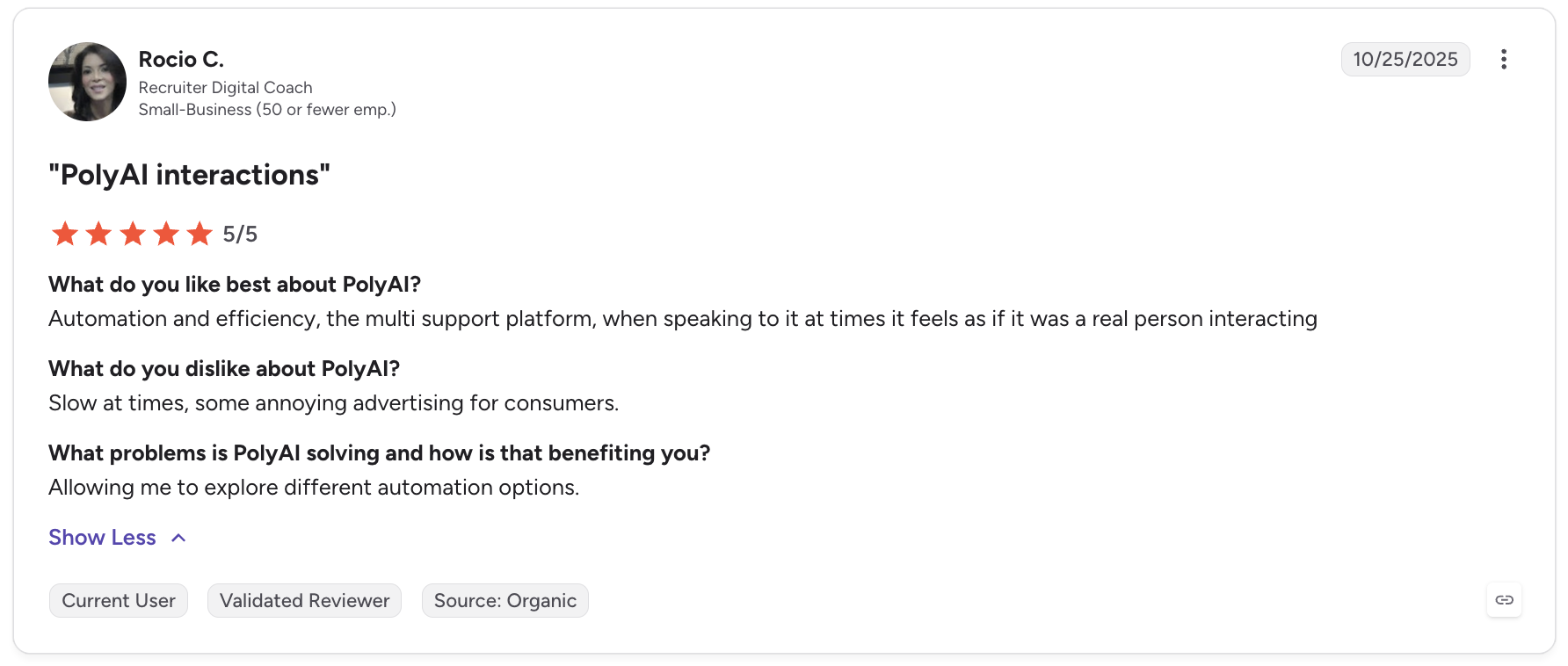The width and height of the screenshot is (1568, 666).
Task: Click the fourth rating star
Action: [x=166, y=234]
